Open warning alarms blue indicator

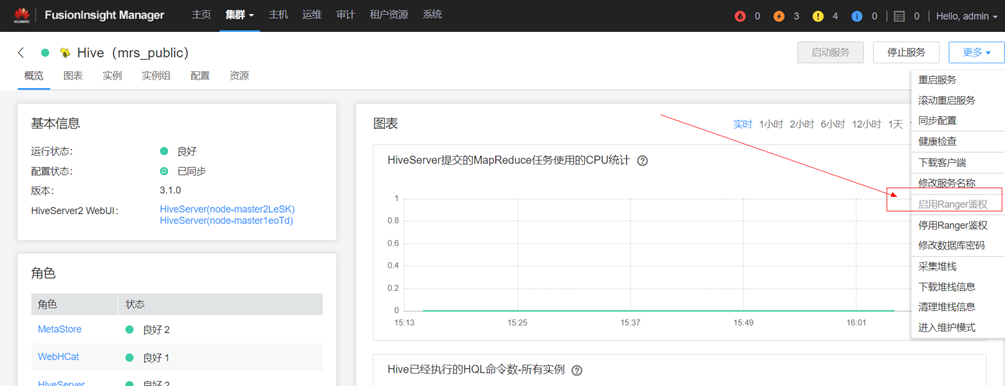click(857, 16)
